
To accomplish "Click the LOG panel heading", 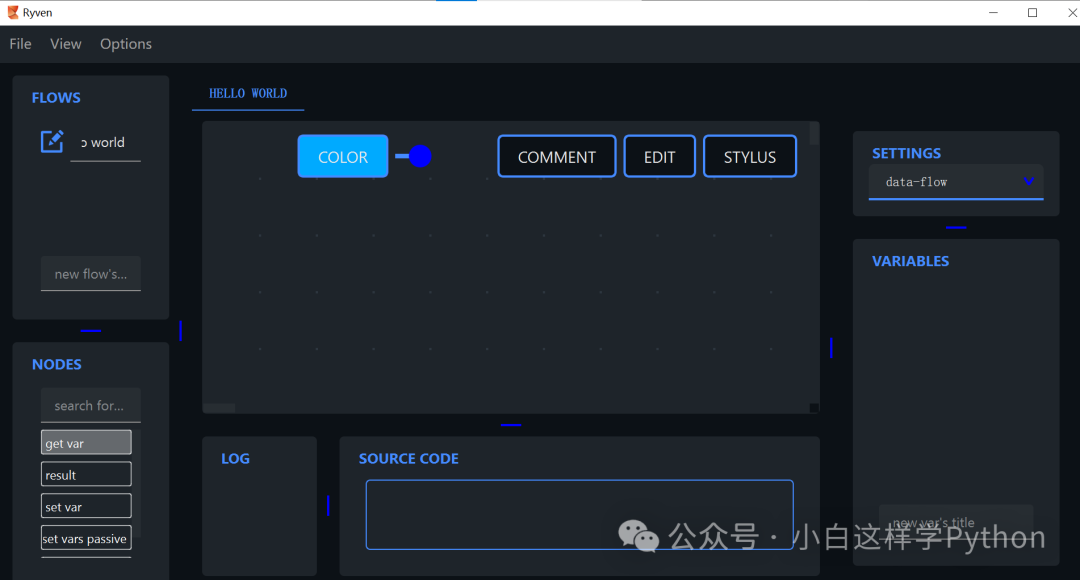I will pyautogui.click(x=236, y=459).
